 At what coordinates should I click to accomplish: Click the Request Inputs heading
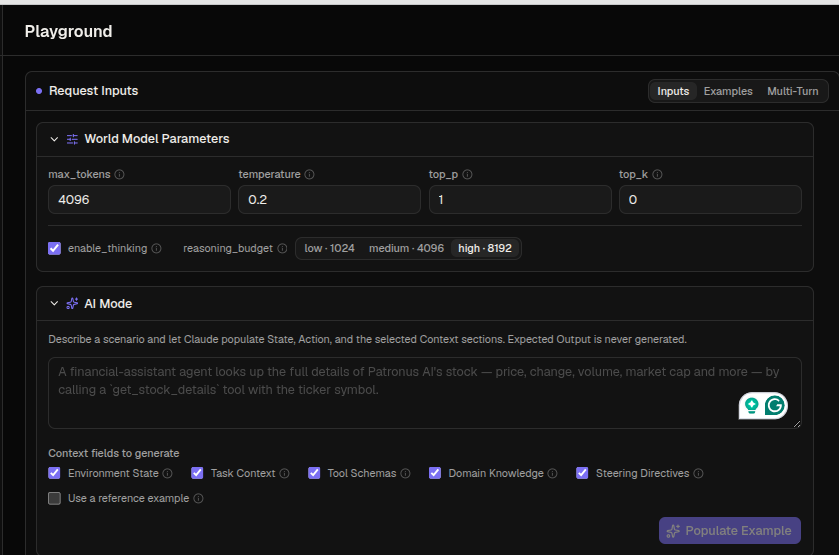coord(93,91)
